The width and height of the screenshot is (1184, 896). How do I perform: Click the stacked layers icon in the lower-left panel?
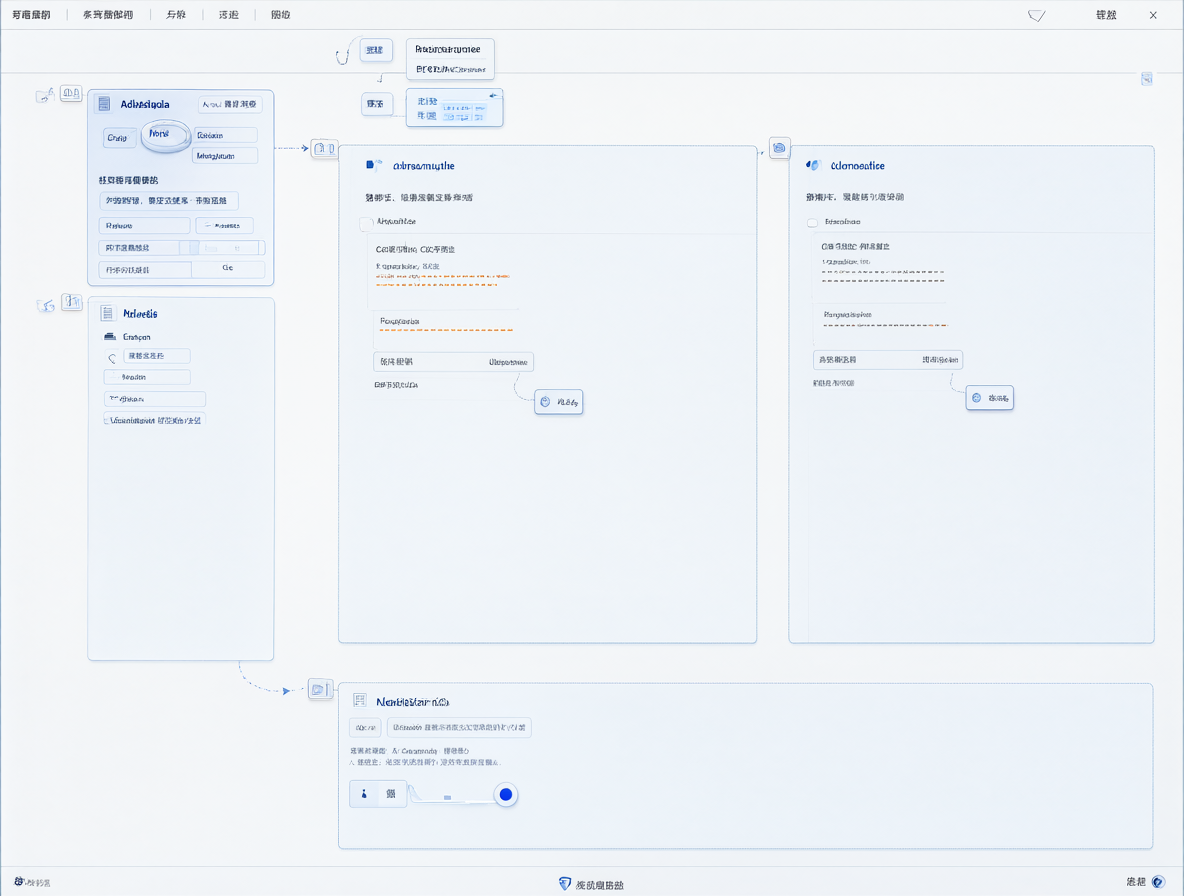pos(110,337)
